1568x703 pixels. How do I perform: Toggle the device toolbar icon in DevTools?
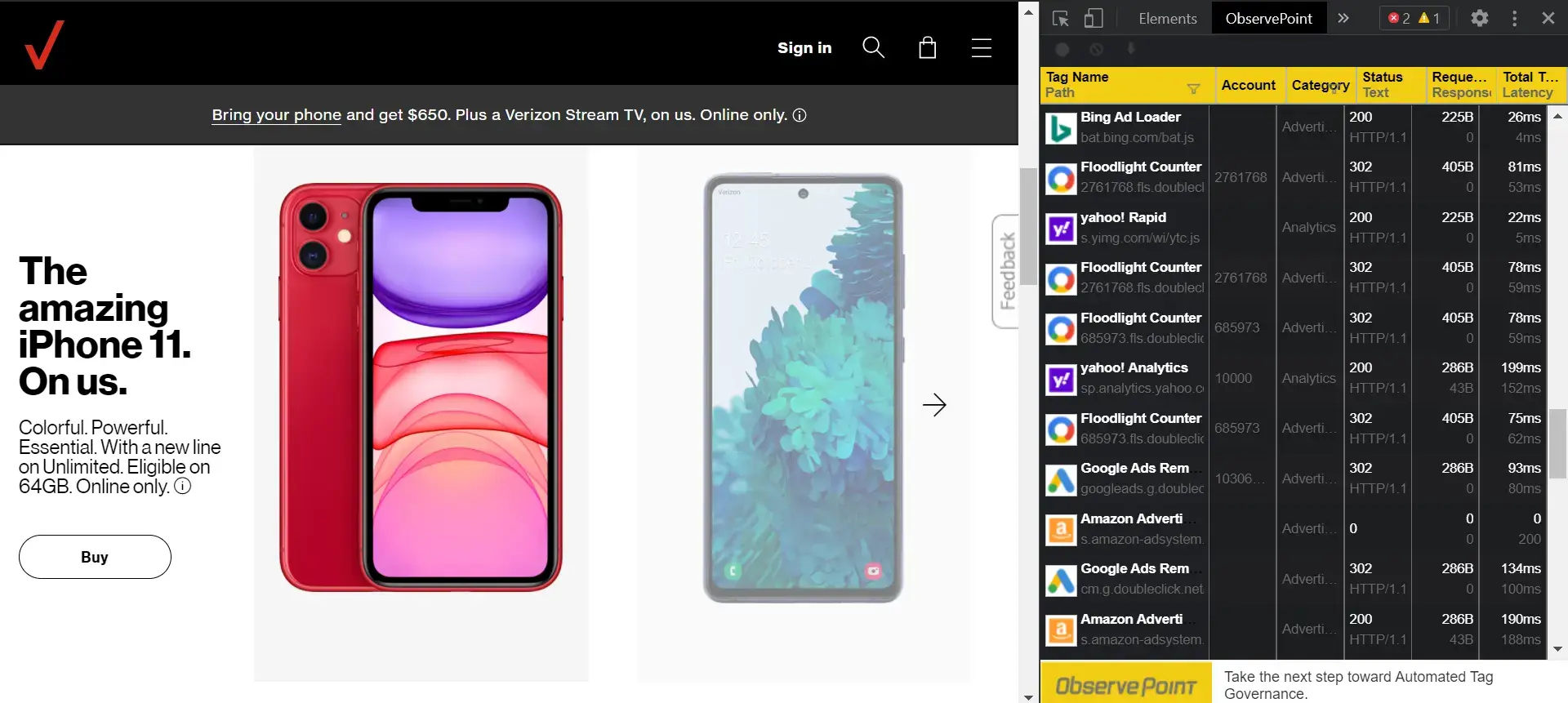point(1094,19)
